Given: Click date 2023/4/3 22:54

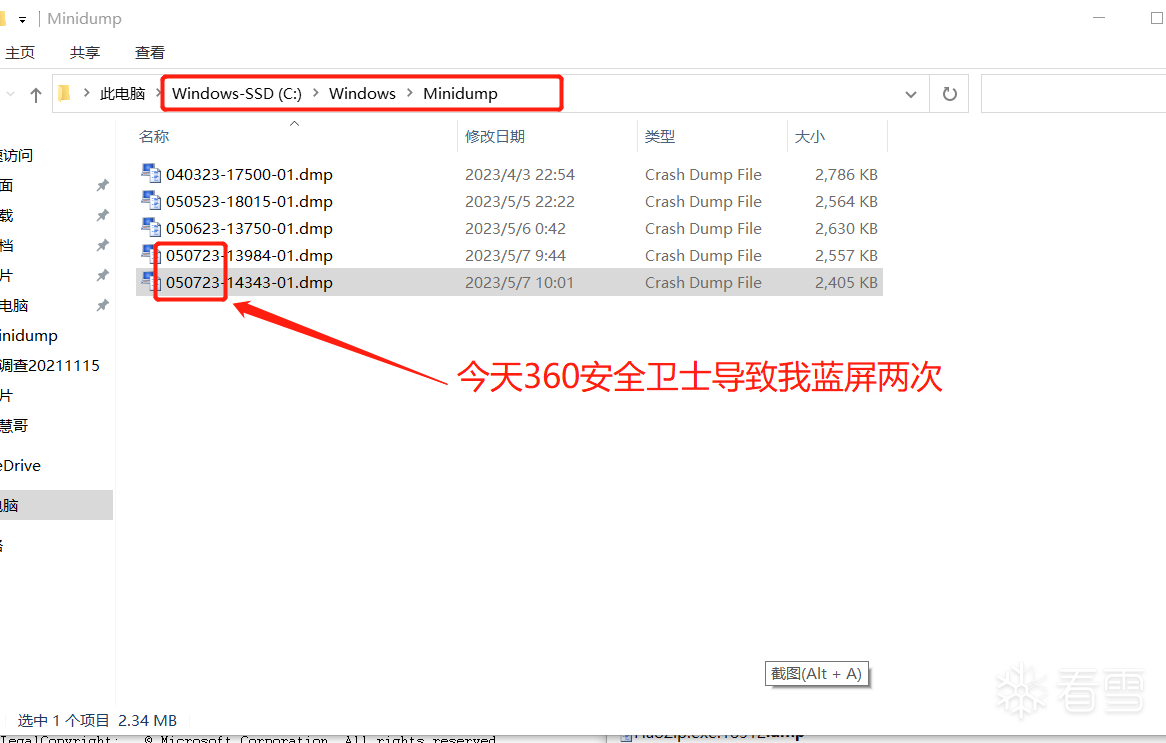Looking at the screenshot, I should click(x=520, y=175).
